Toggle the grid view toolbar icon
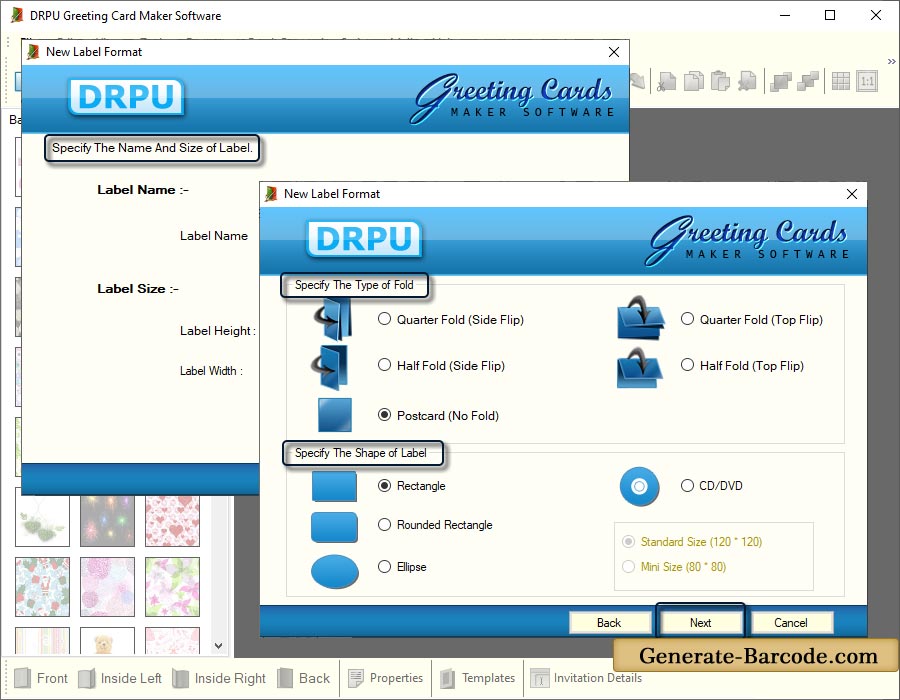Viewport: 900px width, 700px height. [x=840, y=81]
